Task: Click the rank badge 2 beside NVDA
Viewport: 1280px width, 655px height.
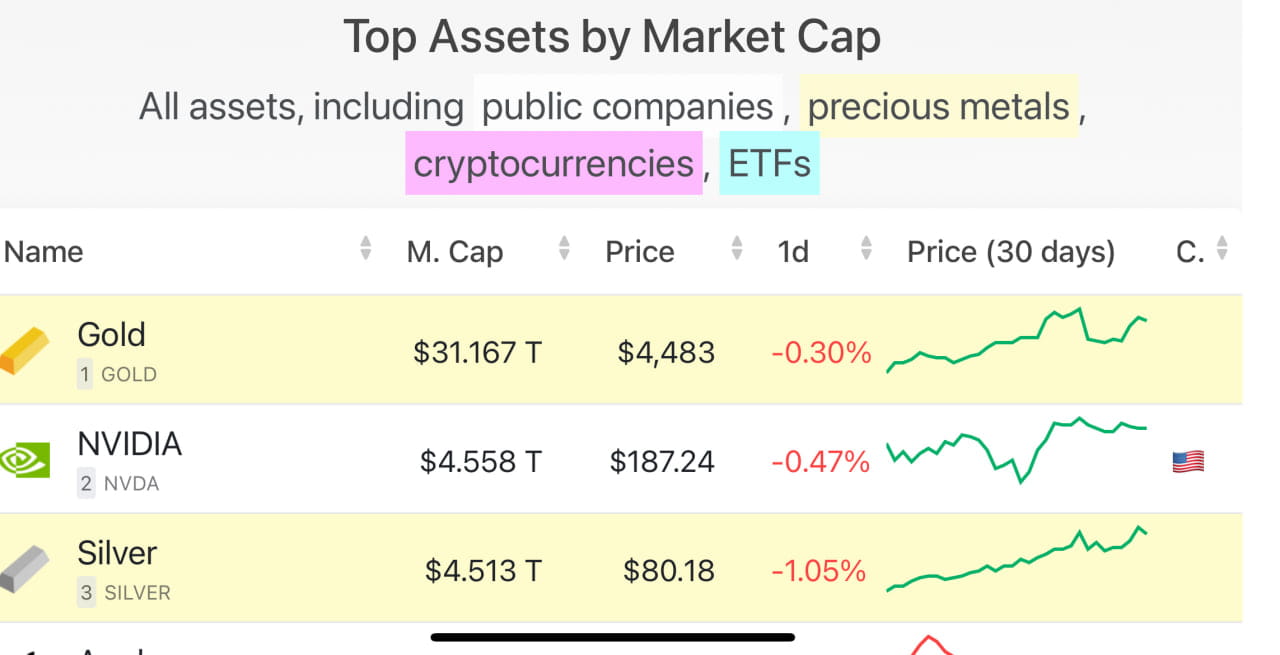Action: (88, 483)
